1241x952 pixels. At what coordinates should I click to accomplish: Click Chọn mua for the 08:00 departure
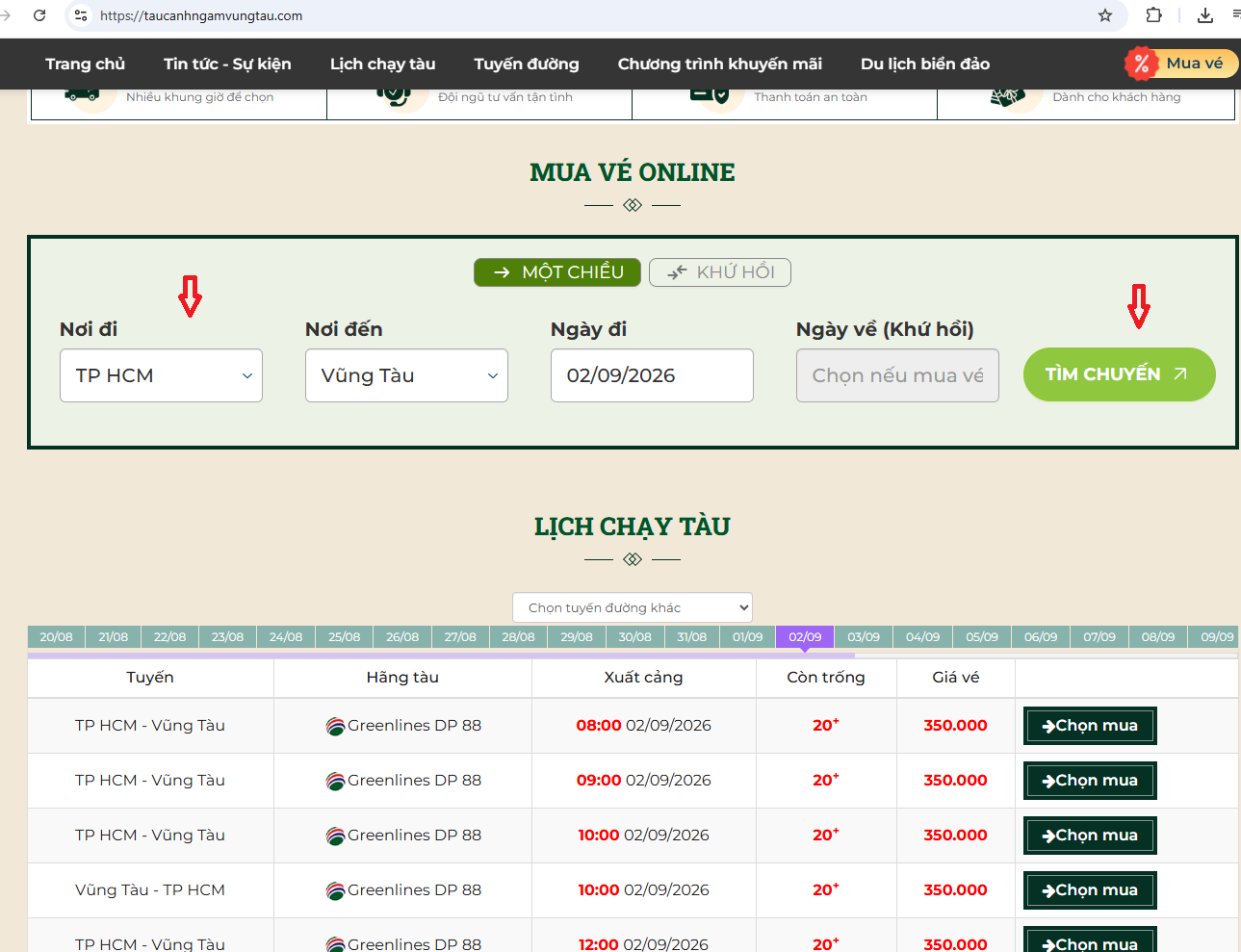click(1090, 726)
